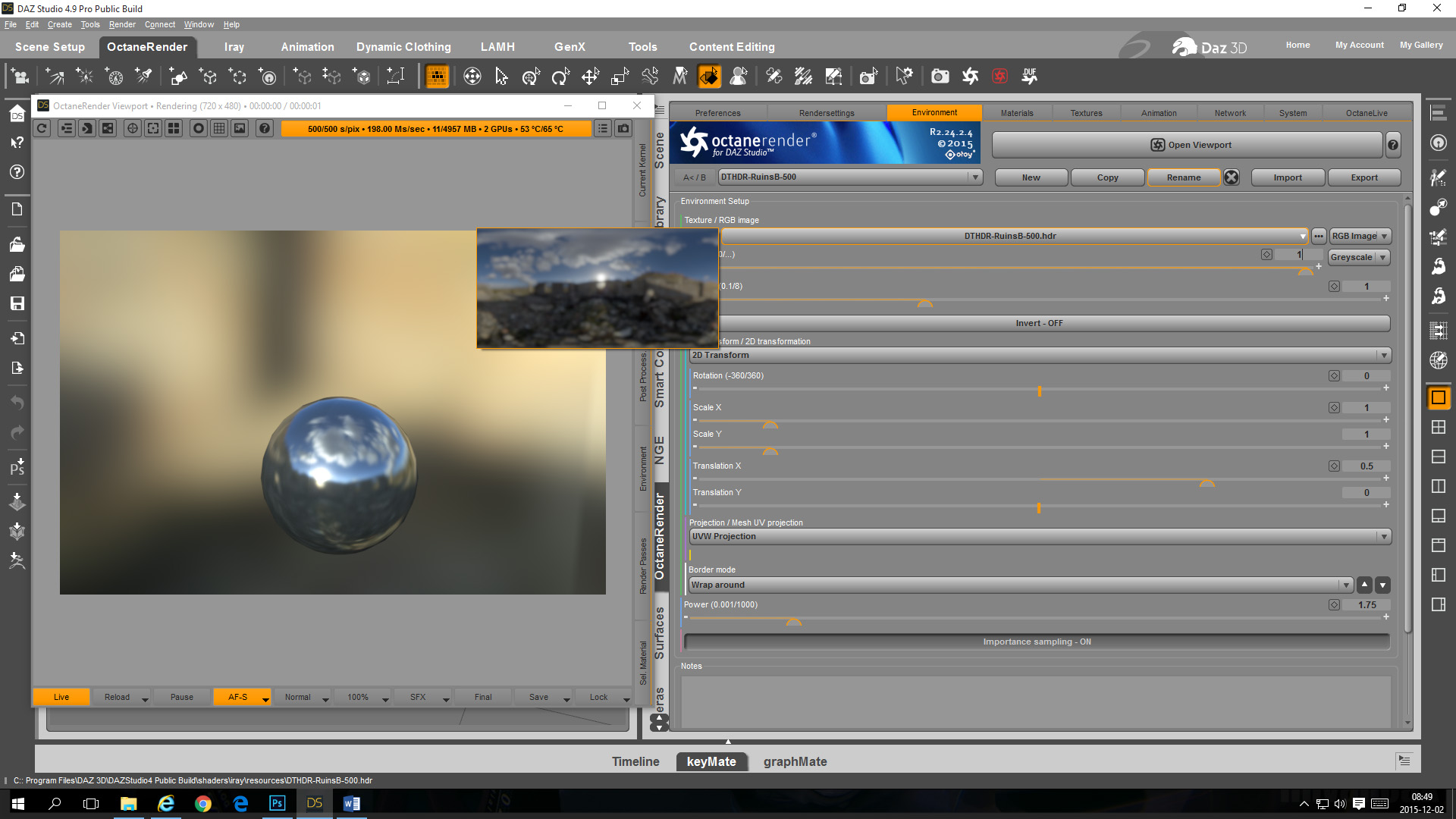
Task: Click the Save scene icon in sidebar
Action: pyautogui.click(x=17, y=303)
